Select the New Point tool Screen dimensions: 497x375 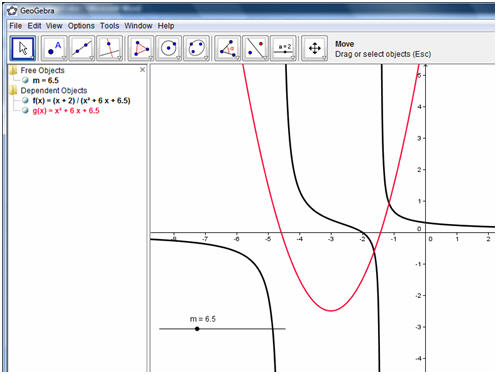[x=54, y=49]
